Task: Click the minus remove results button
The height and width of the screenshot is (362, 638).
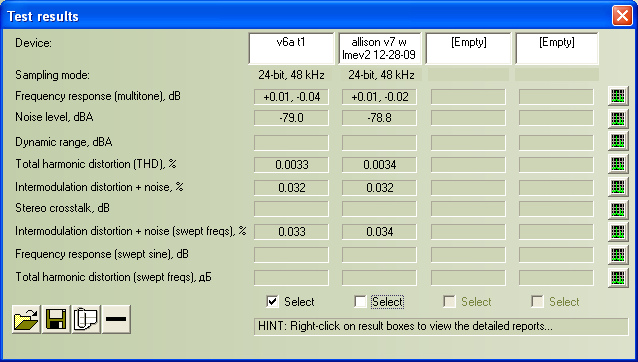Action: click(116, 319)
